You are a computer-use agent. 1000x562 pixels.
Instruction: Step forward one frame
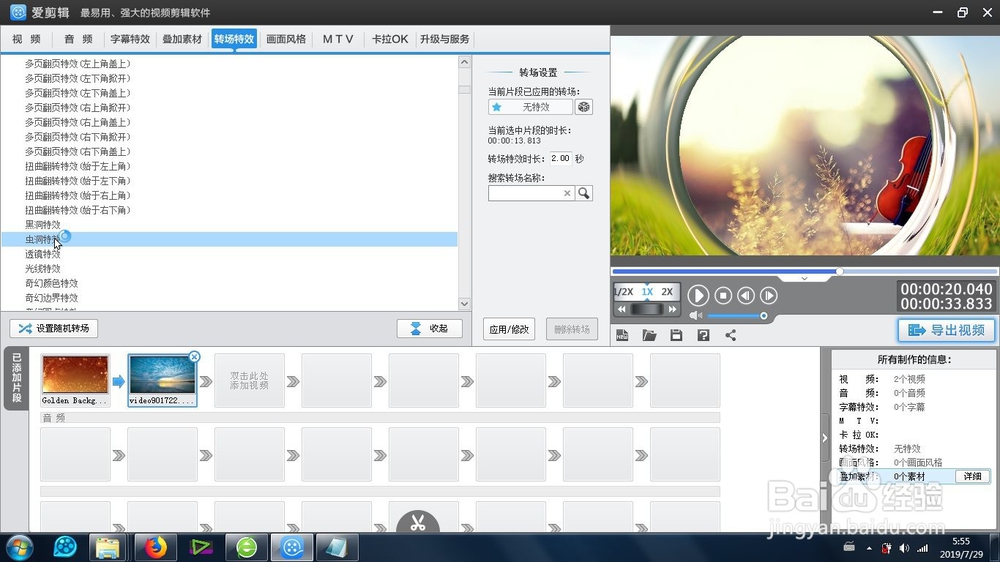(768, 295)
